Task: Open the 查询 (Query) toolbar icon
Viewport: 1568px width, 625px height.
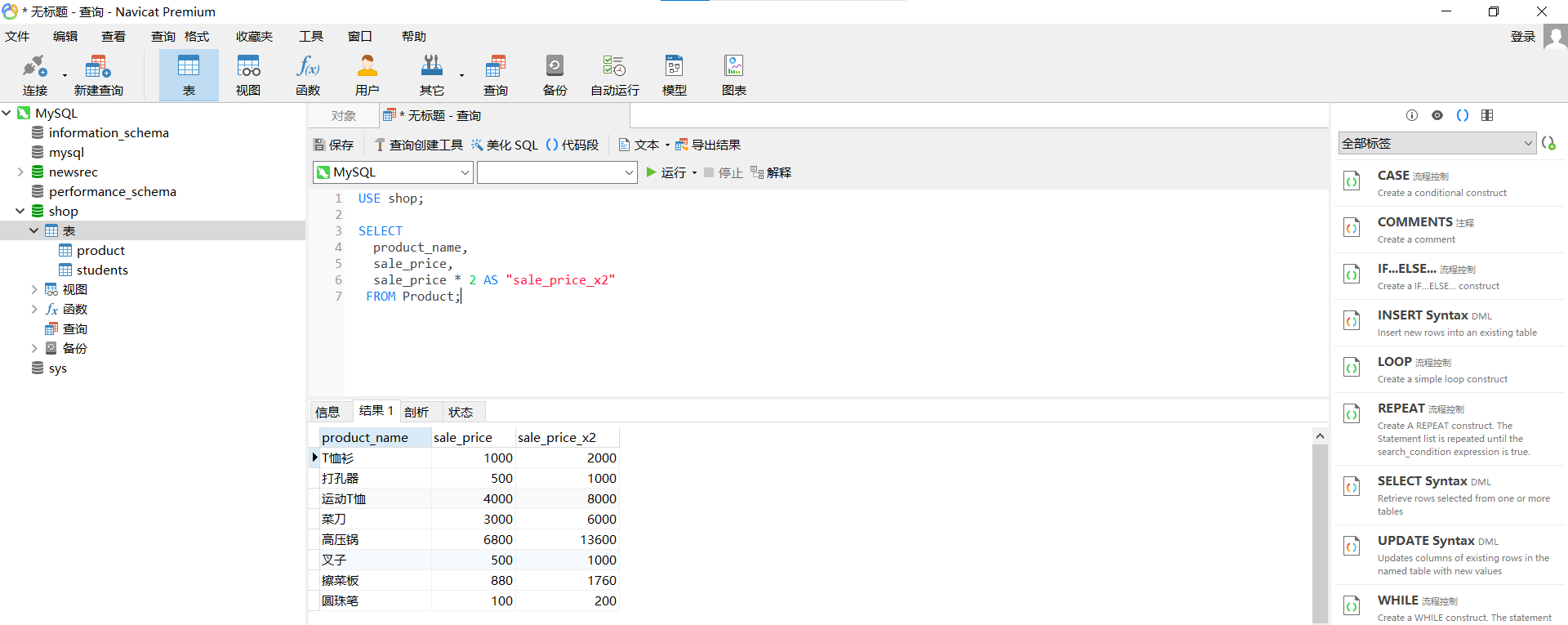Action: coord(495,75)
